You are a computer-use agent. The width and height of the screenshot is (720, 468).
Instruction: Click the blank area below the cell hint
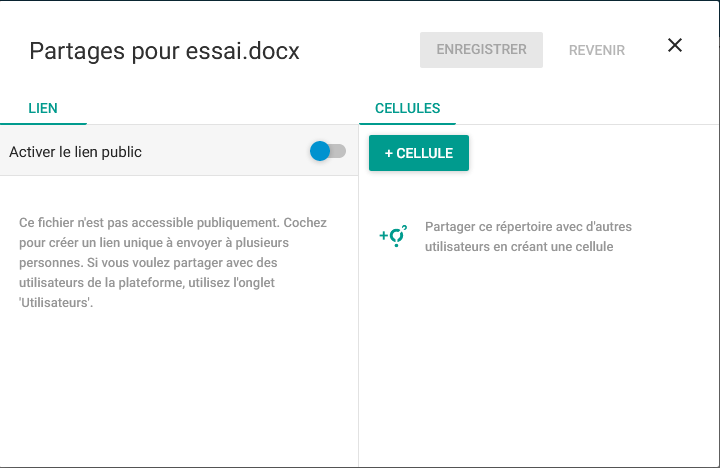click(538, 360)
